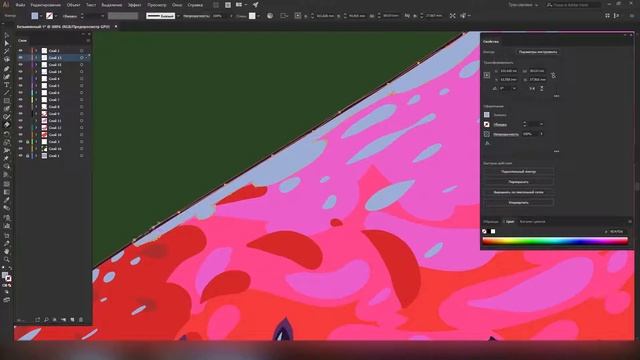Image resolution: width=640 pixels, height=360 pixels.
Task: Select the Scale tool
Action: pos(7,142)
